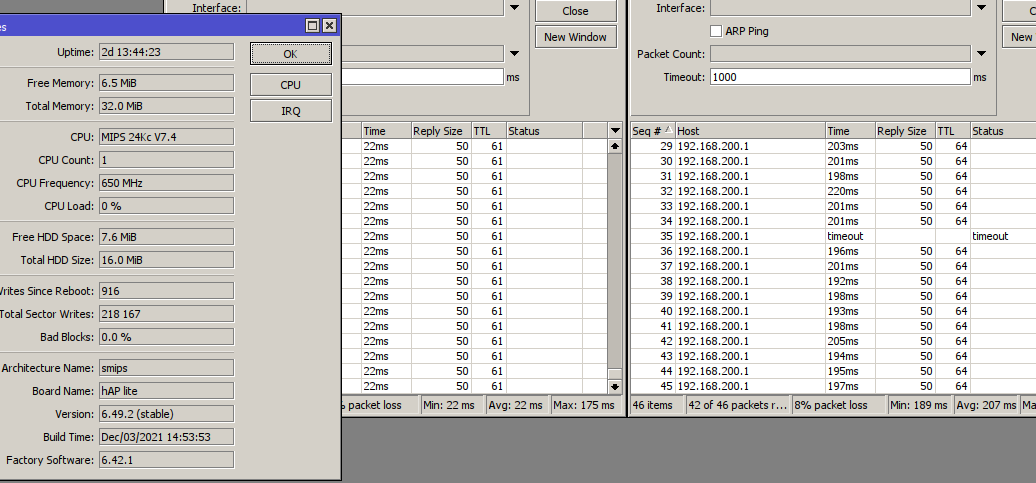Expand the dropdown arrow below Interface in left Ping
The image size is (1036, 483).
click(514, 54)
